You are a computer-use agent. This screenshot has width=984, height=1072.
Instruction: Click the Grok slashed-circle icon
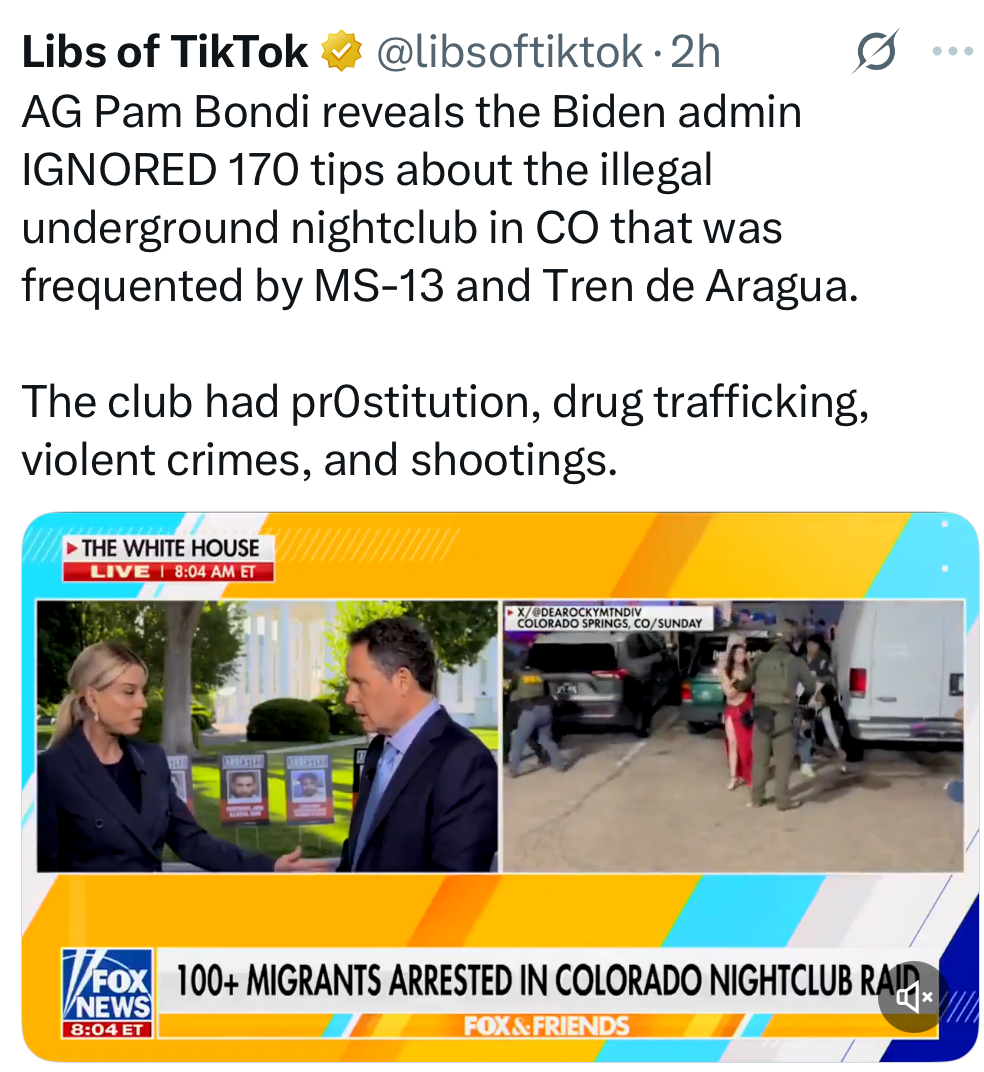pos(875,51)
